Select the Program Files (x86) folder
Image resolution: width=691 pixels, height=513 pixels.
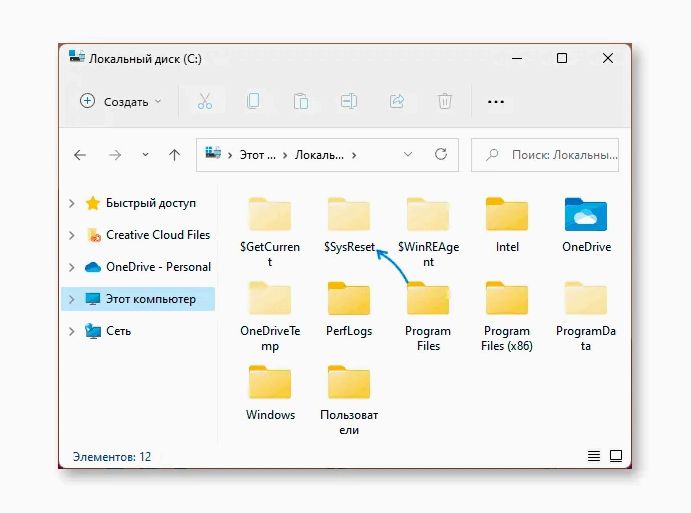(507, 316)
